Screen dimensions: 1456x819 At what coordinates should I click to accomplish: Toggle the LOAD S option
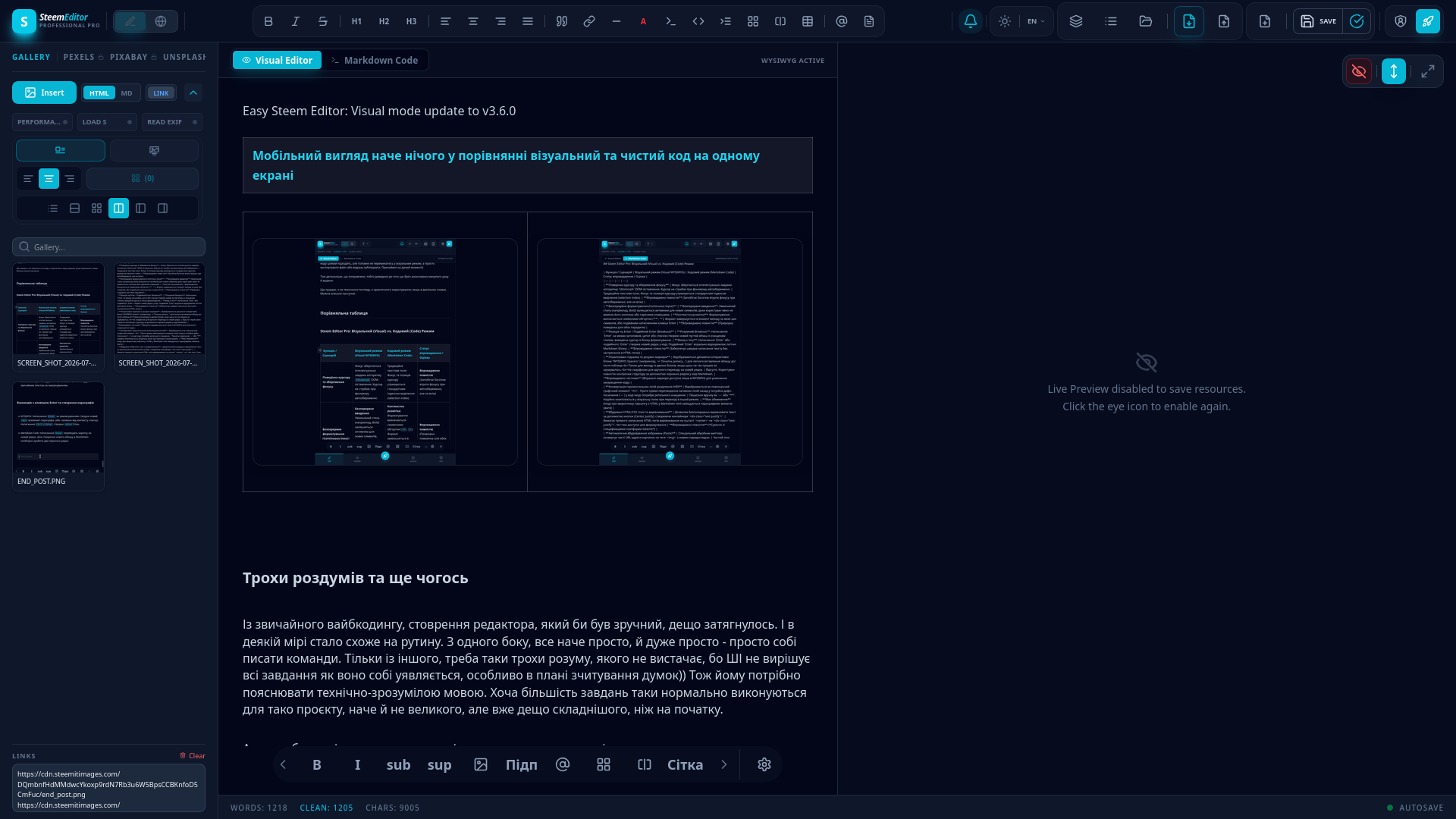coord(107,122)
